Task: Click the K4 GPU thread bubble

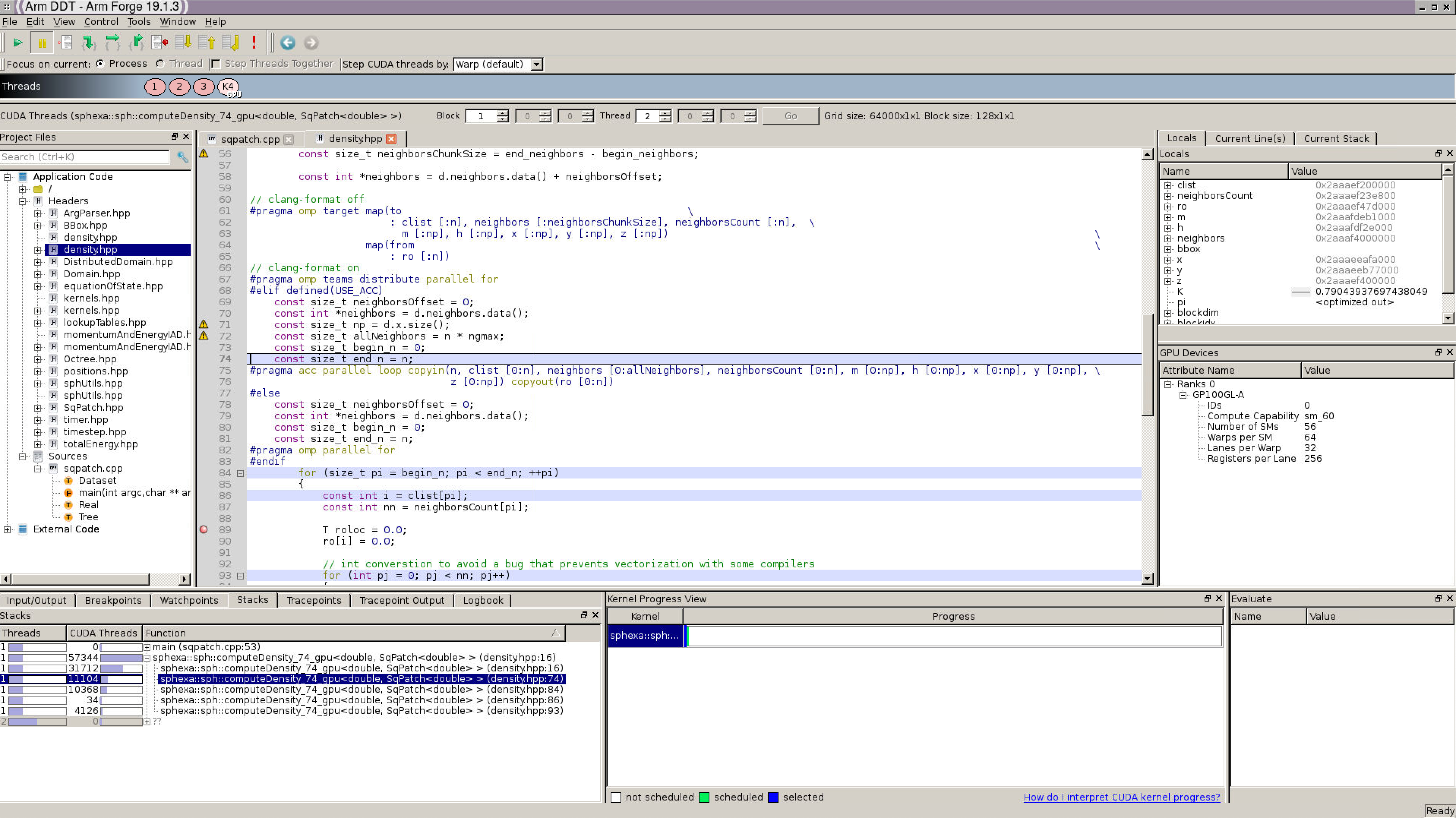Action: pos(228,87)
